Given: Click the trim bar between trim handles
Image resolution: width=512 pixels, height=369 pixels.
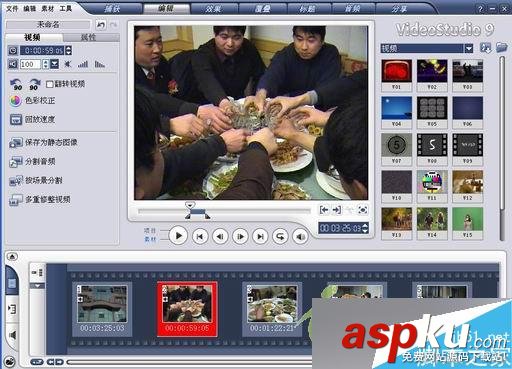Looking at the screenshot, I should pyautogui.click(x=198, y=213).
